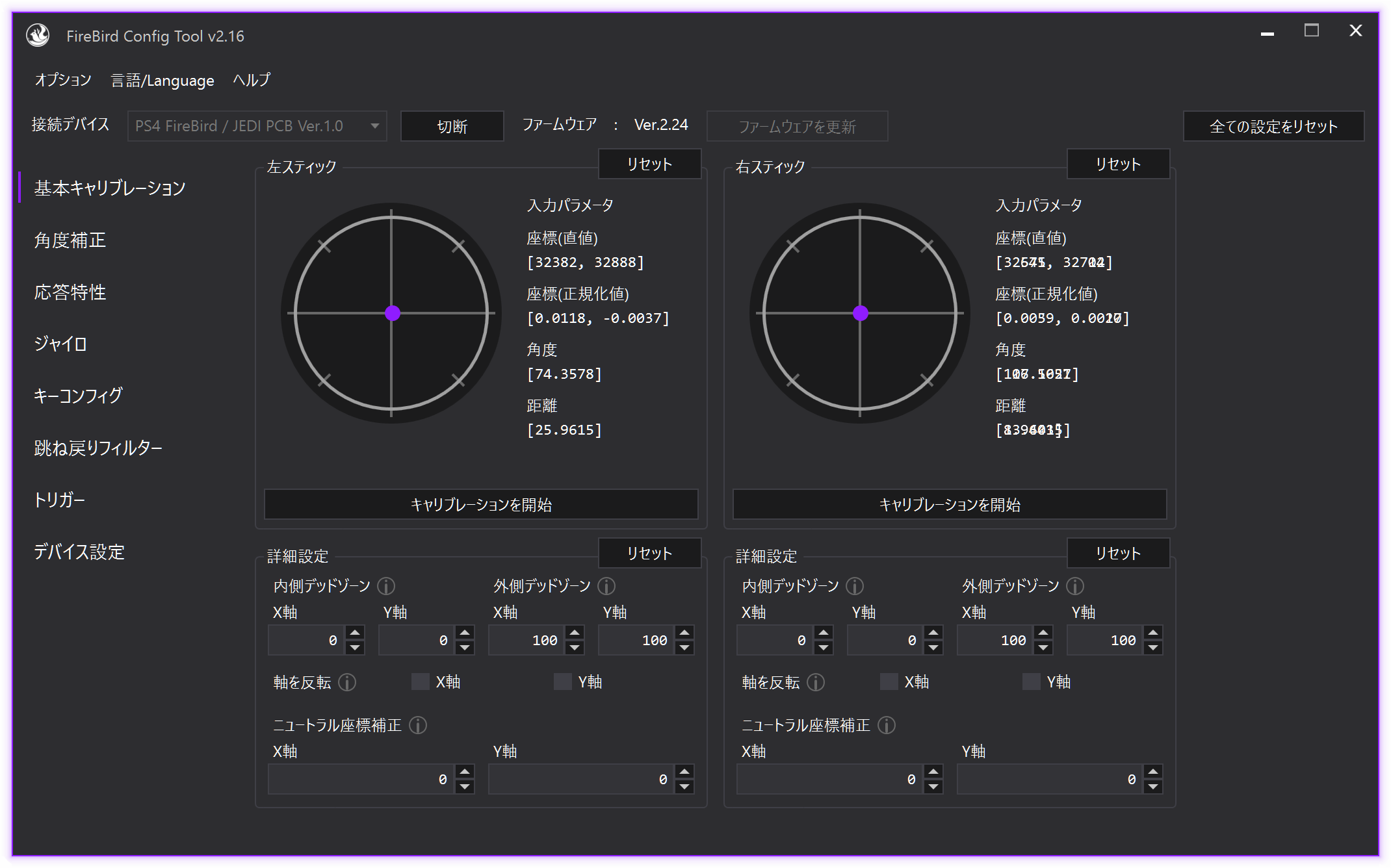Image resolution: width=1391 pixels, height=868 pixels.
Task: Start left stick キャリブレーションを開始
Action: [481, 505]
